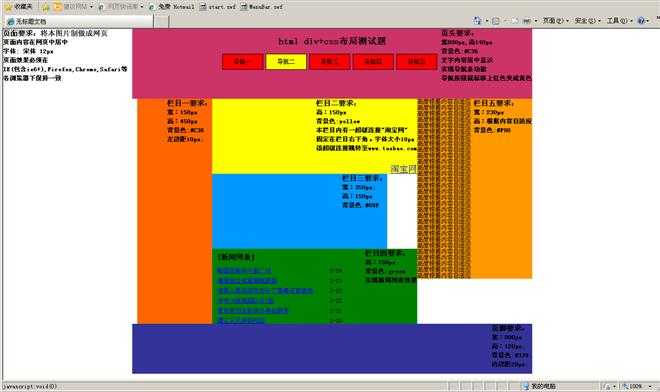
Task: Open the 安全(S) safety menu
Action: [588, 20]
